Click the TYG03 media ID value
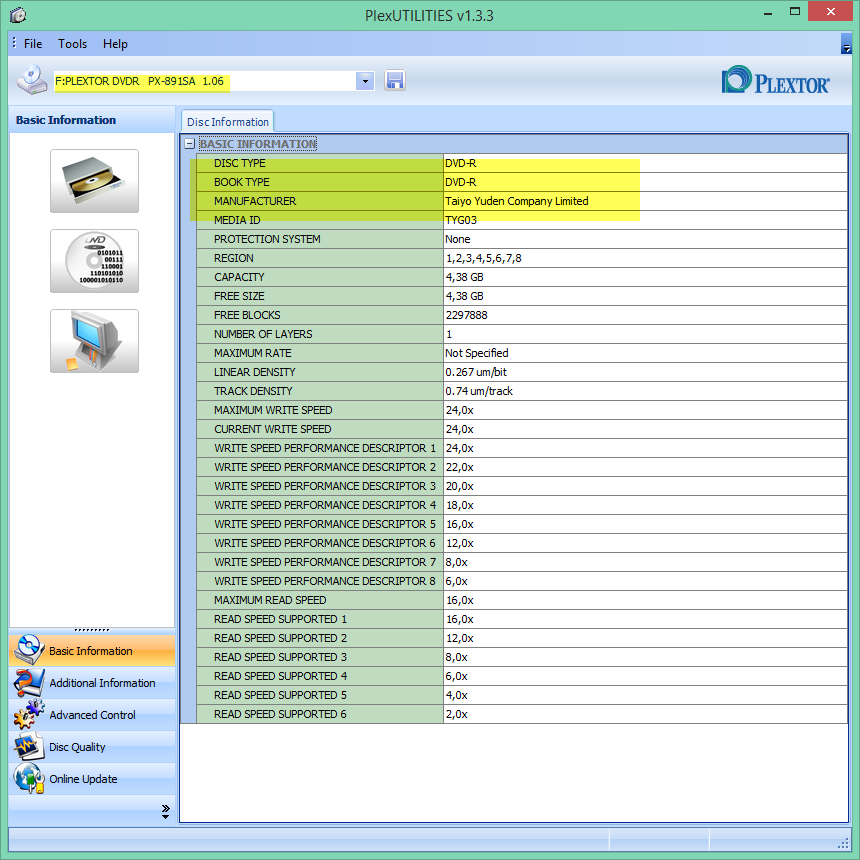 [x=461, y=220]
